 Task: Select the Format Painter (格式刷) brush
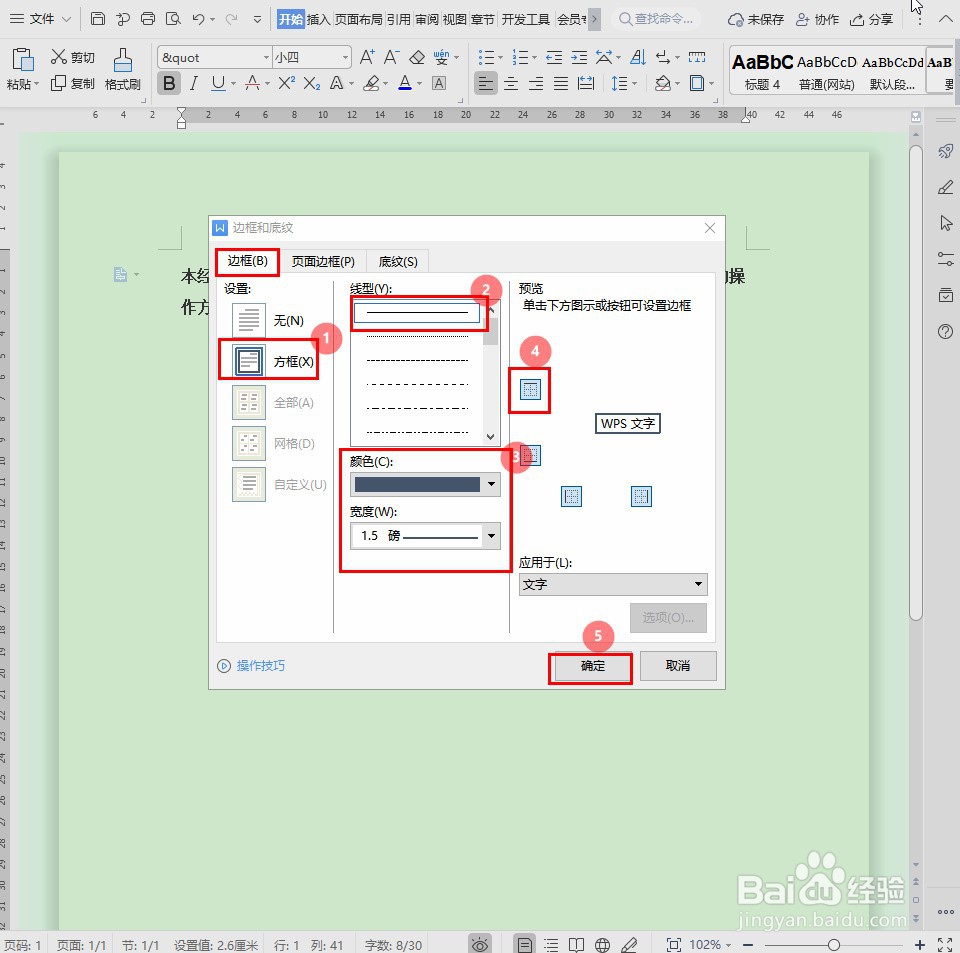coord(122,61)
